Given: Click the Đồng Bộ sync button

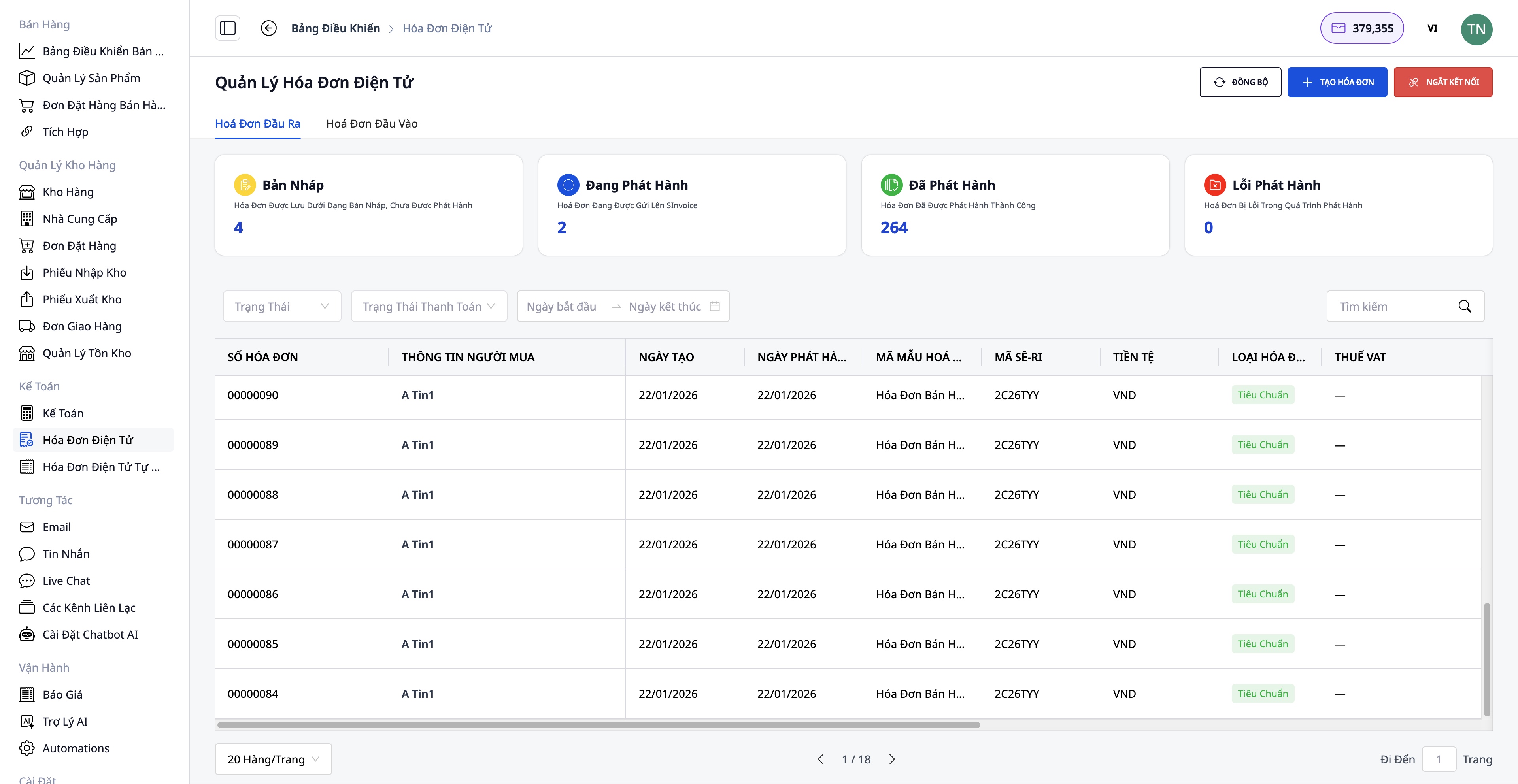Looking at the screenshot, I should point(1240,82).
